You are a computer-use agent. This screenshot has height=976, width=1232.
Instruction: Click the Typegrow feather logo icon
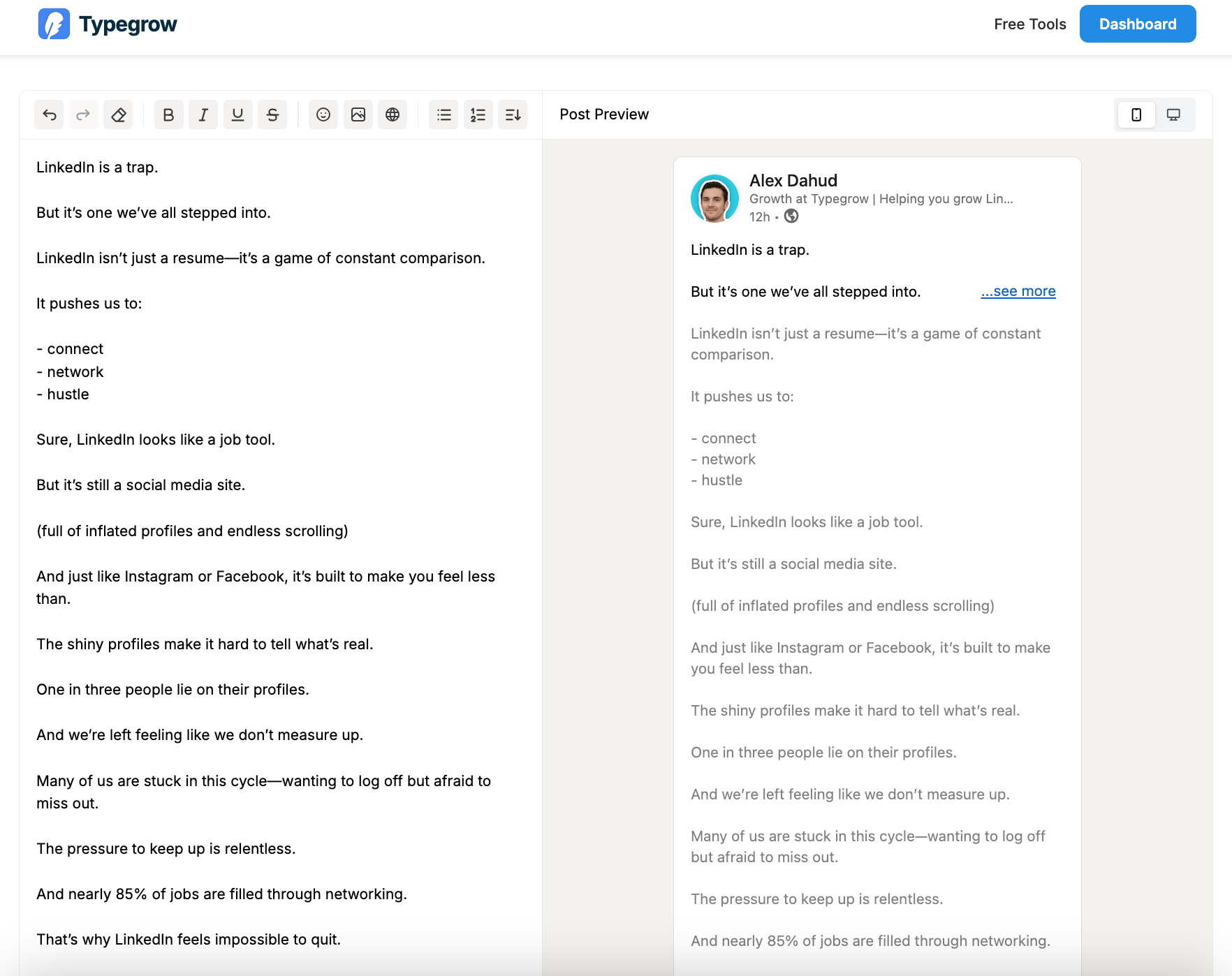point(54,24)
